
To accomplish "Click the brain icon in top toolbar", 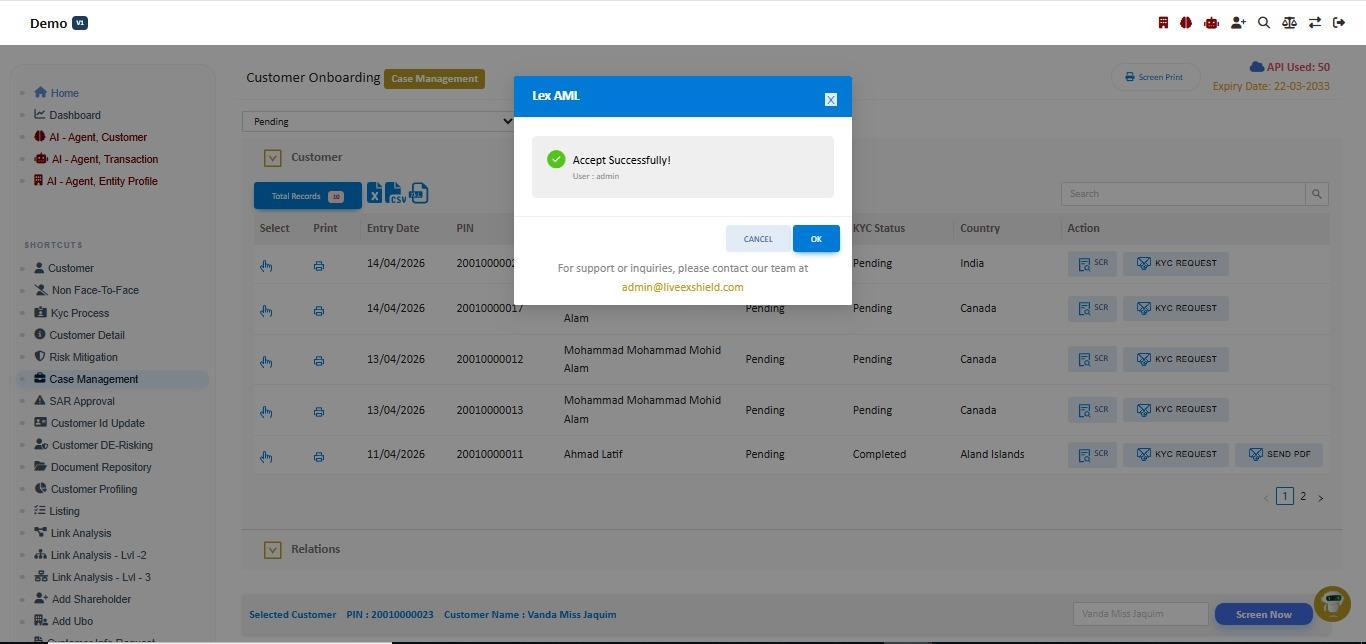I will pyautogui.click(x=1186, y=22).
